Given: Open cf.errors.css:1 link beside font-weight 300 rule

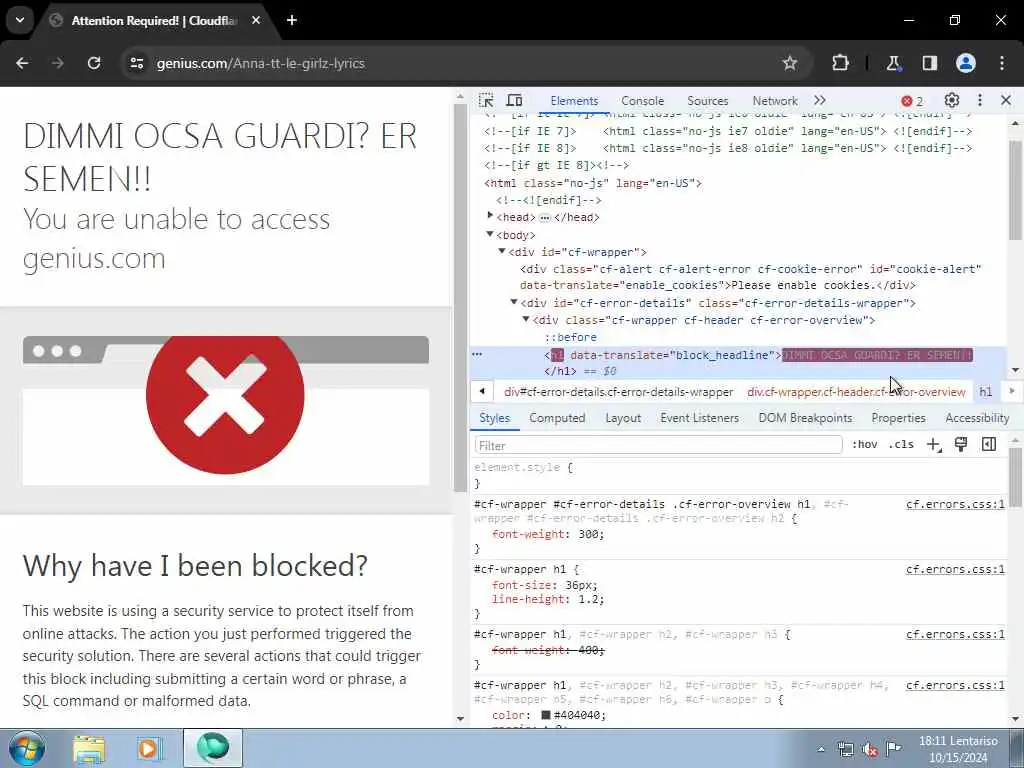Looking at the screenshot, I should pyautogui.click(x=955, y=504).
